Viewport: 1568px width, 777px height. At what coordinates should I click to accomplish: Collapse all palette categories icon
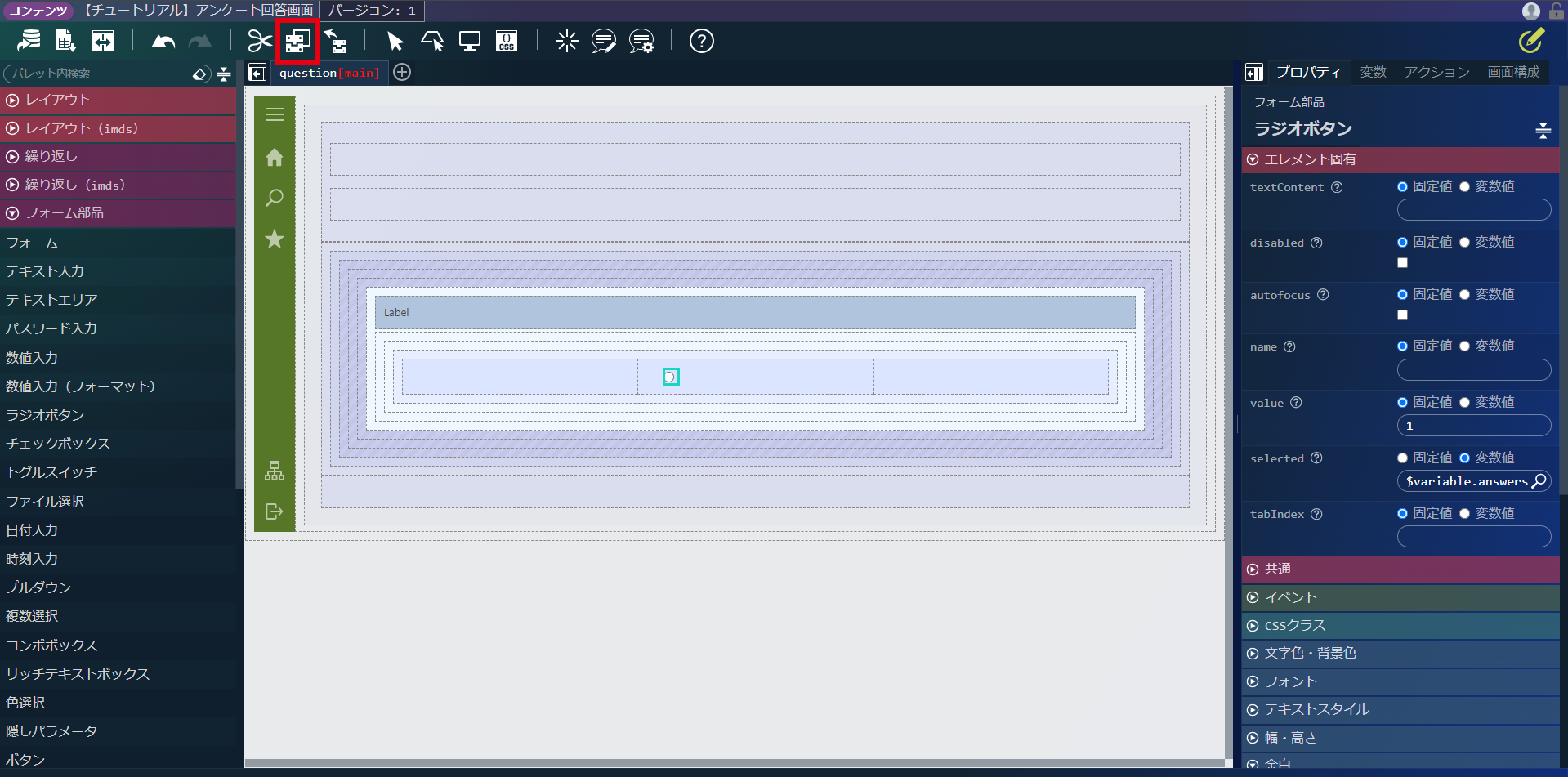coord(224,74)
